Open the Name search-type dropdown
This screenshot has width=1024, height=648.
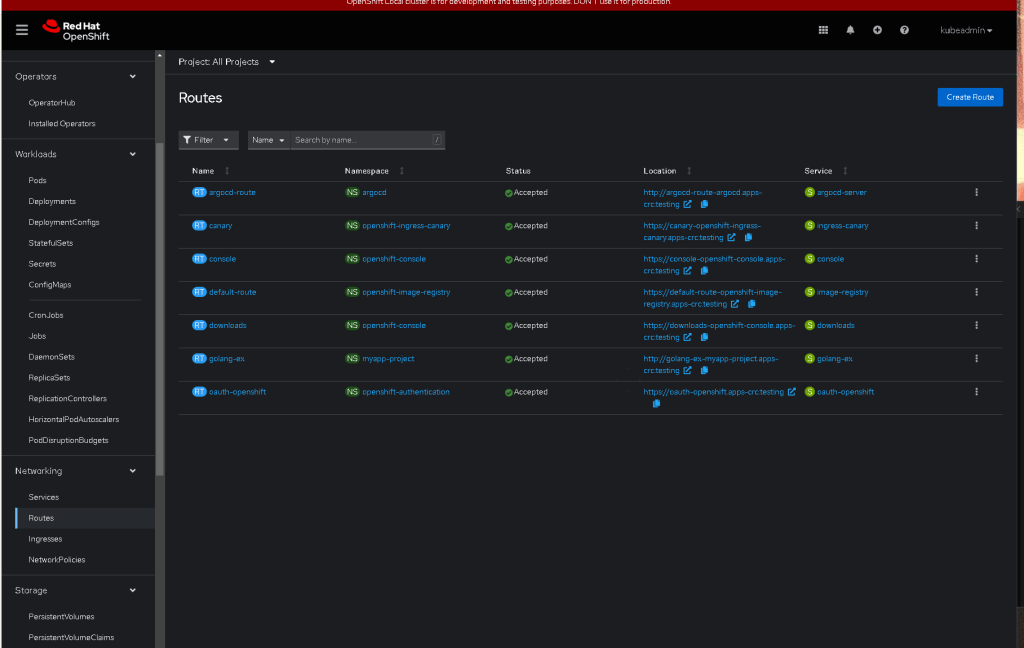point(268,140)
